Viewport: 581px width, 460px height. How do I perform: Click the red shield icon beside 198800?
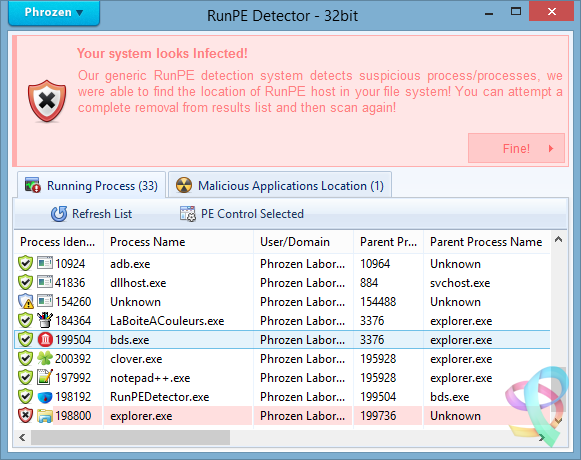[x=25, y=416]
